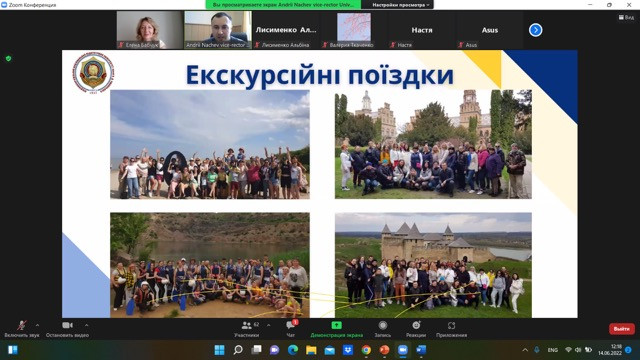This screenshot has width=640, height=360.
Task: Unmute microphone with Включить звук
Action: tap(22, 329)
